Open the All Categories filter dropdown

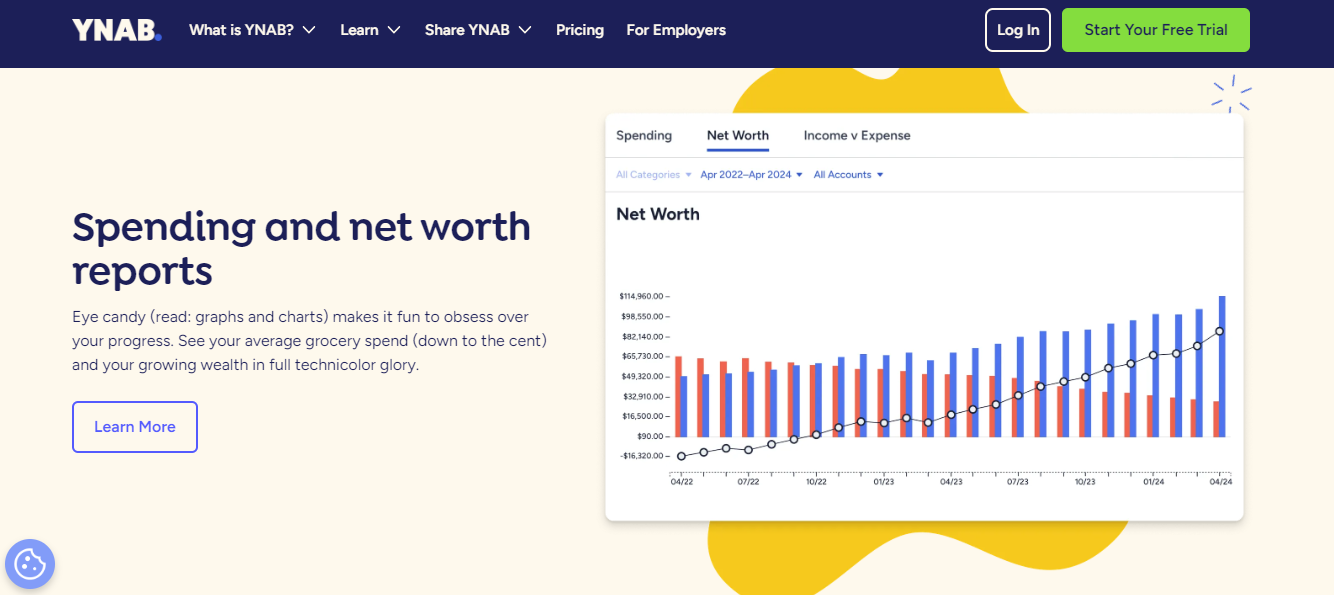pyautogui.click(x=654, y=175)
